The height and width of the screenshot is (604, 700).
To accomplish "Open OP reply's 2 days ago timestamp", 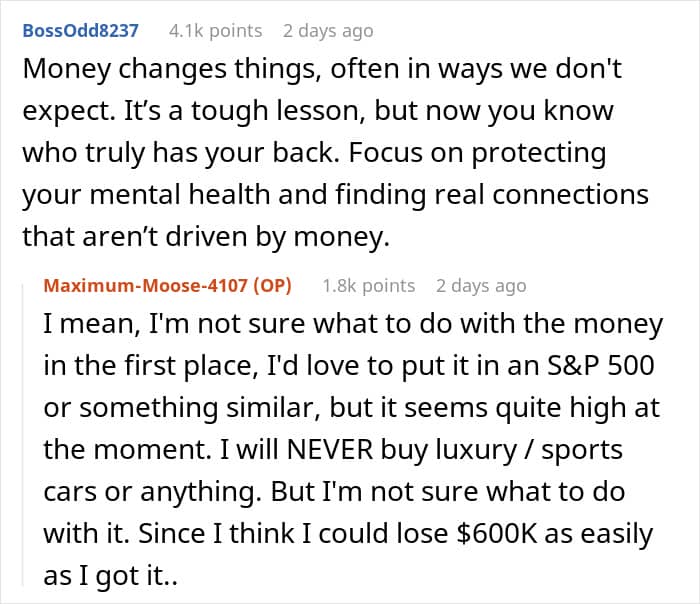I will 481,286.
